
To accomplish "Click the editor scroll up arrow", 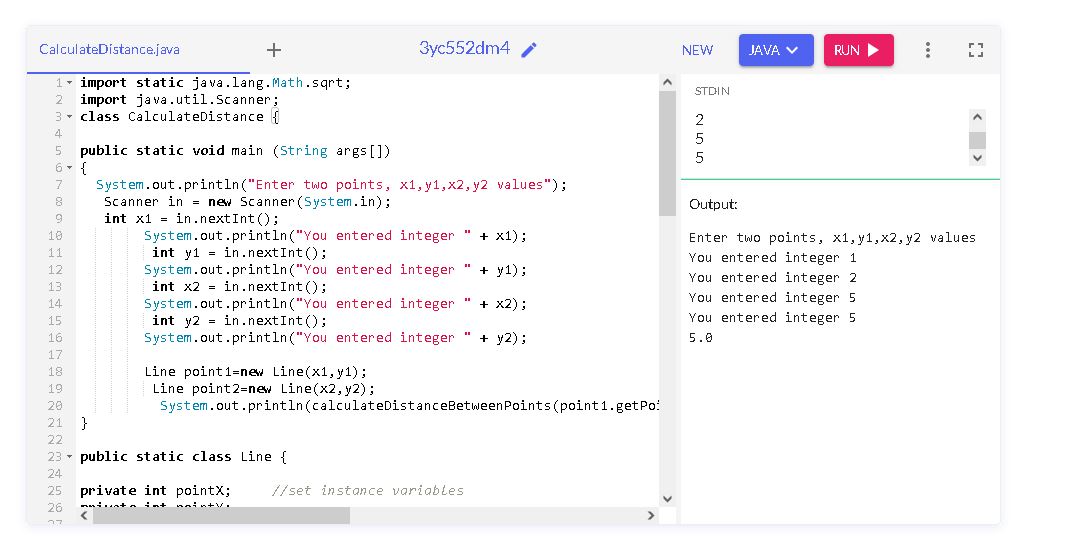I will pos(667,81).
